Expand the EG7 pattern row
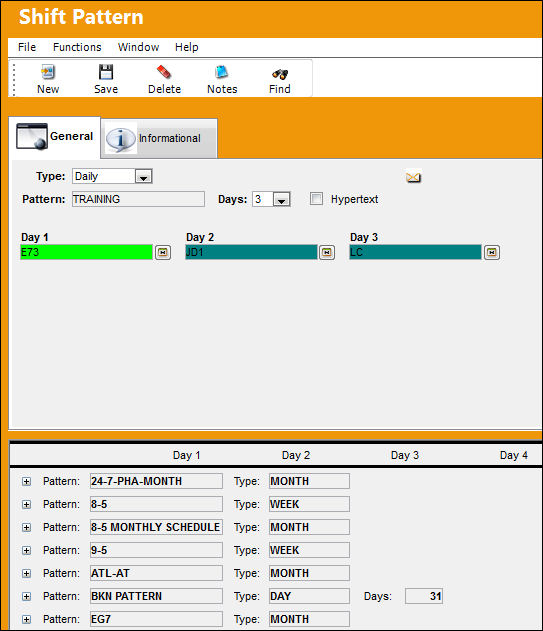Image resolution: width=543 pixels, height=631 pixels. [27, 619]
